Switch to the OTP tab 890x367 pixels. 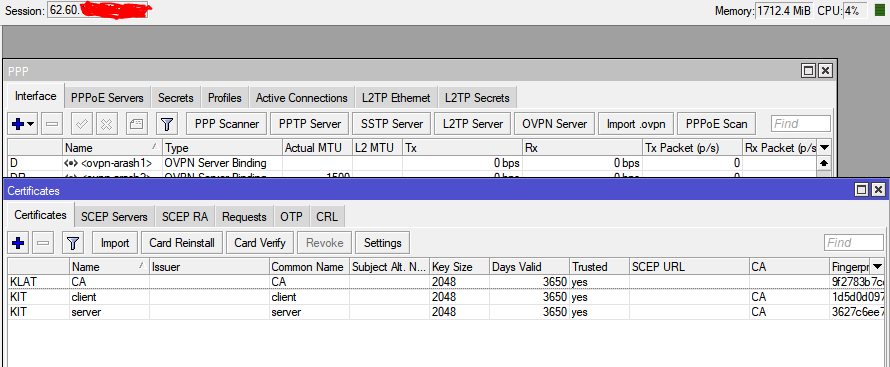click(291, 217)
